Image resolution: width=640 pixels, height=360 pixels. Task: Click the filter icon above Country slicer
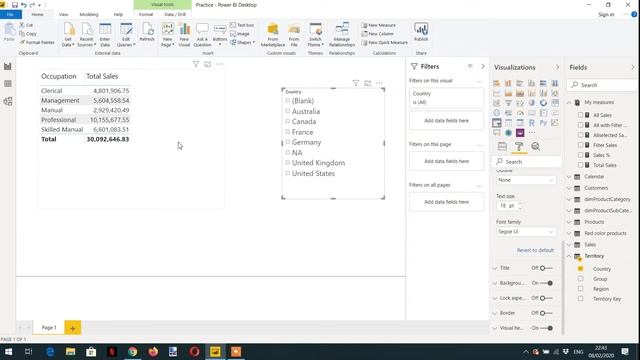coord(356,83)
